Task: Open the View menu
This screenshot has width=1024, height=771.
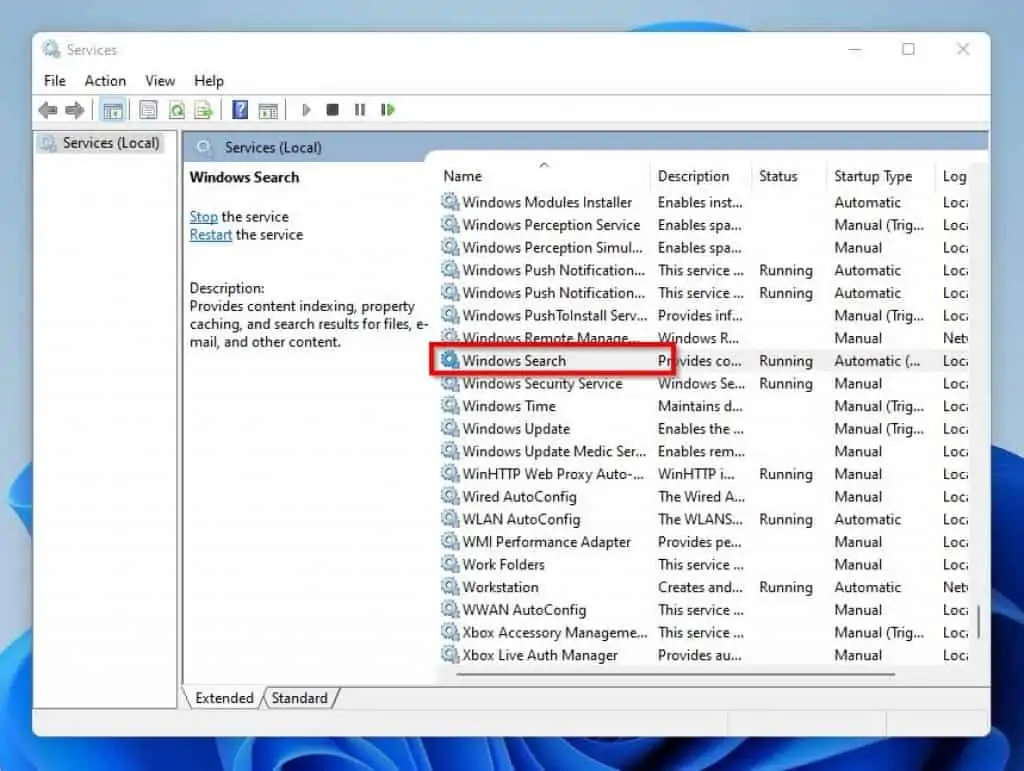Action: 159,81
